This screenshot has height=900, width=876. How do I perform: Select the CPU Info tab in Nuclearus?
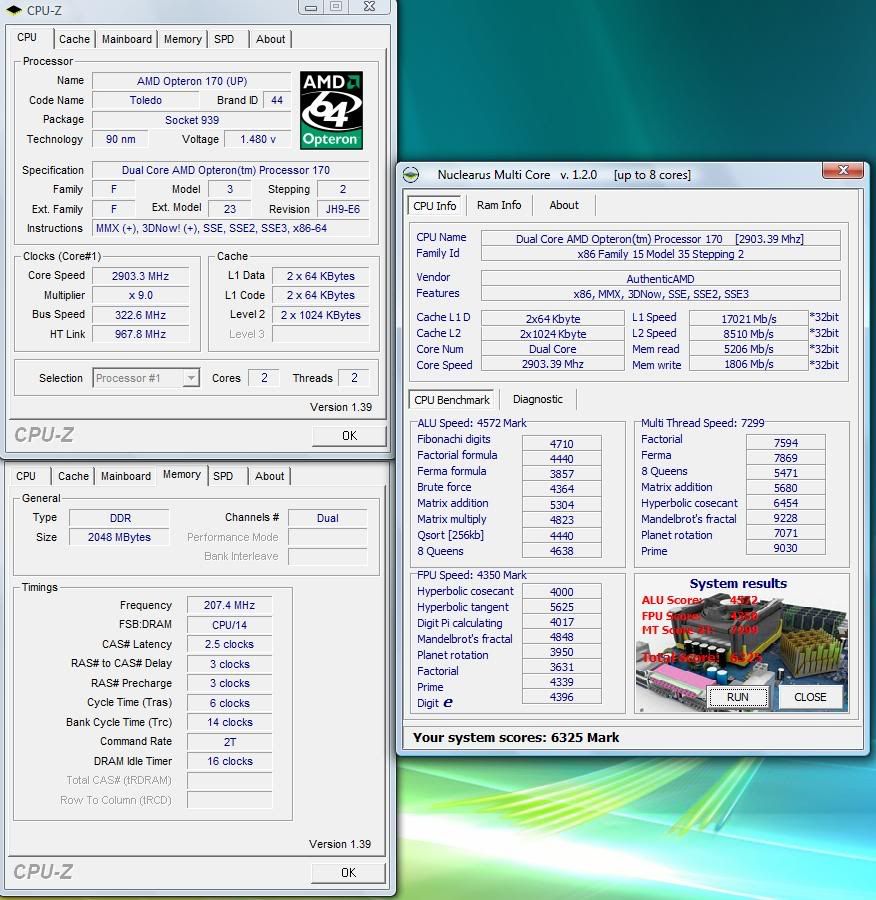[x=435, y=205]
